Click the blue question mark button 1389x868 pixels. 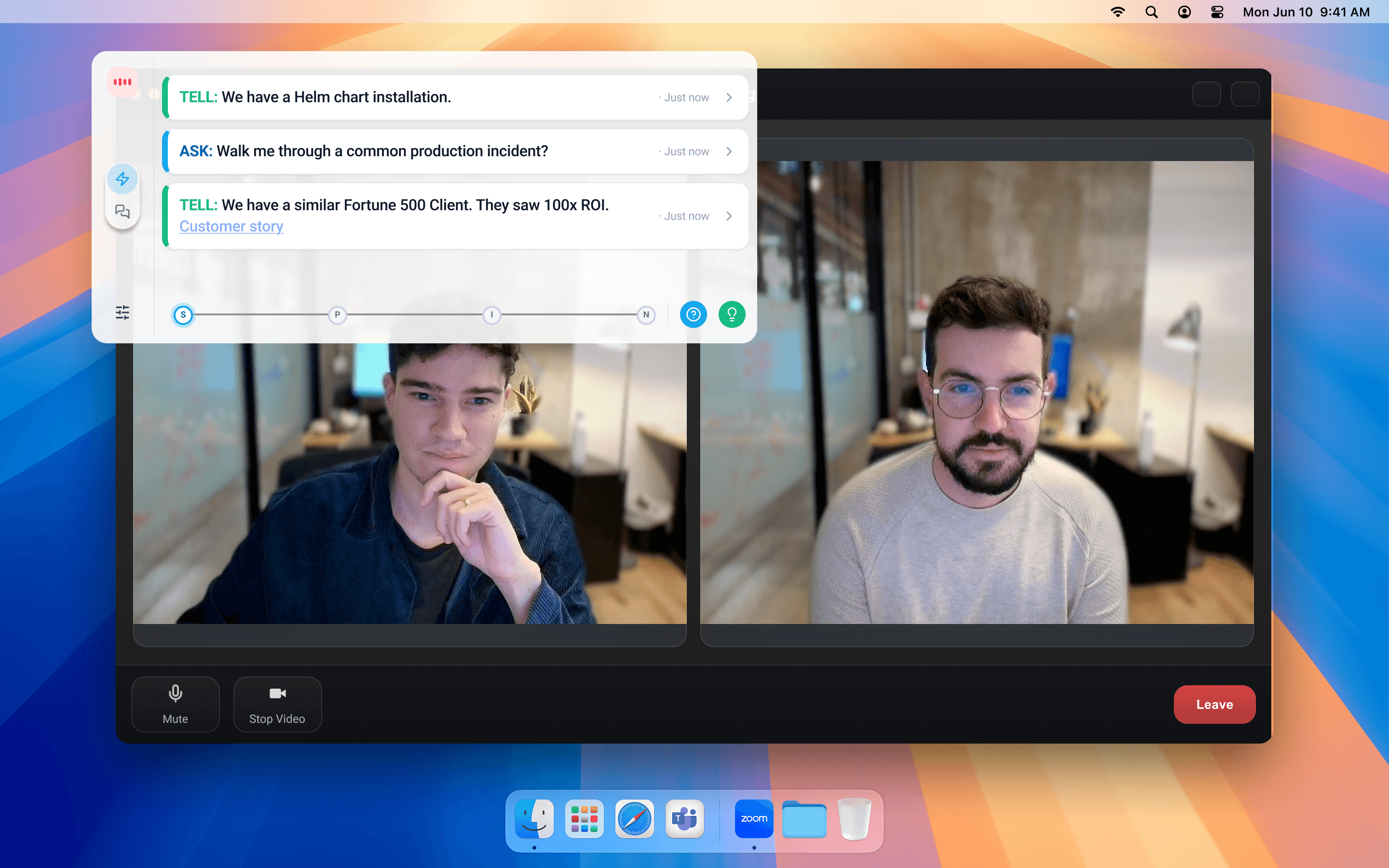click(x=693, y=314)
